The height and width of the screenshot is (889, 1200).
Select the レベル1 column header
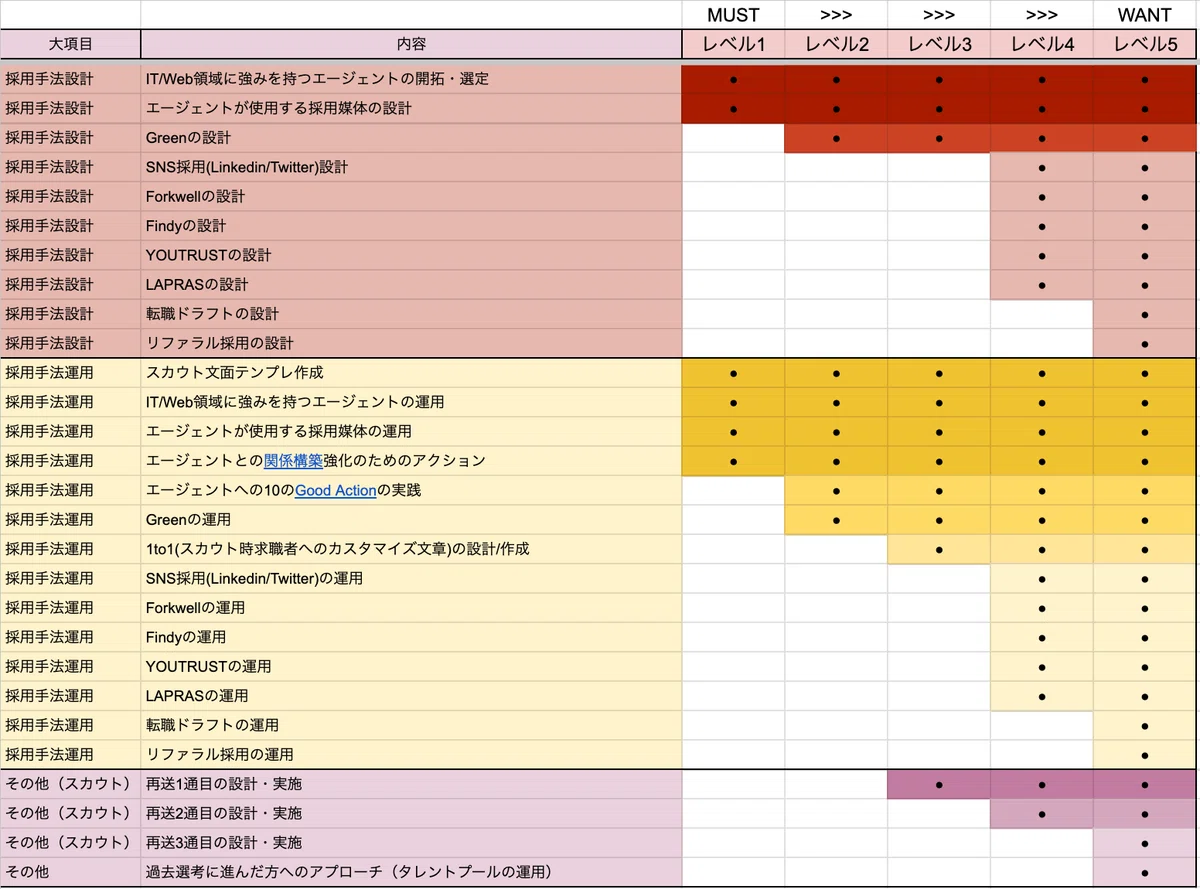733,44
